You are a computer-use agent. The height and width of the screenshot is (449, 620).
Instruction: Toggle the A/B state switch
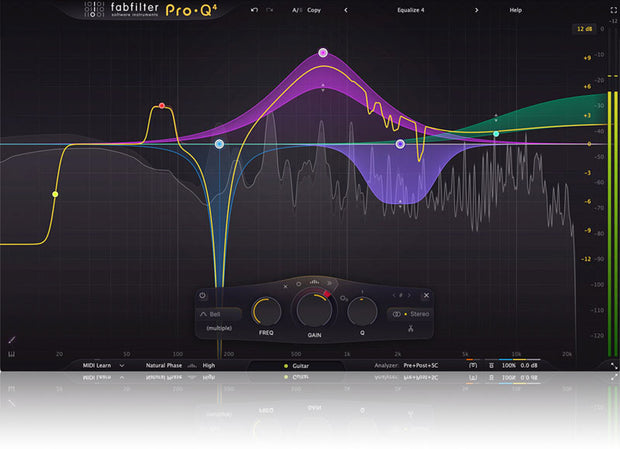click(297, 10)
